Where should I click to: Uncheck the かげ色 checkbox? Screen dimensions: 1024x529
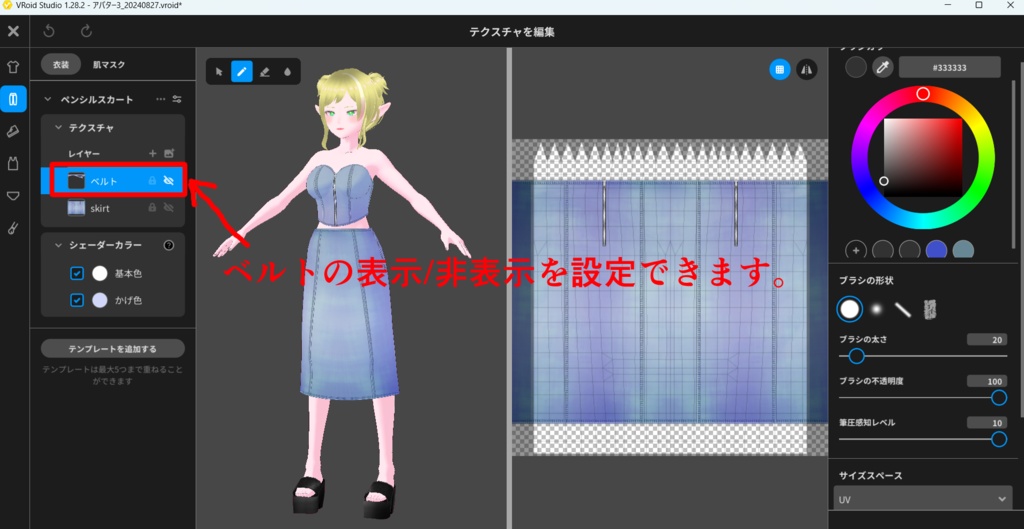pyautogui.click(x=77, y=300)
